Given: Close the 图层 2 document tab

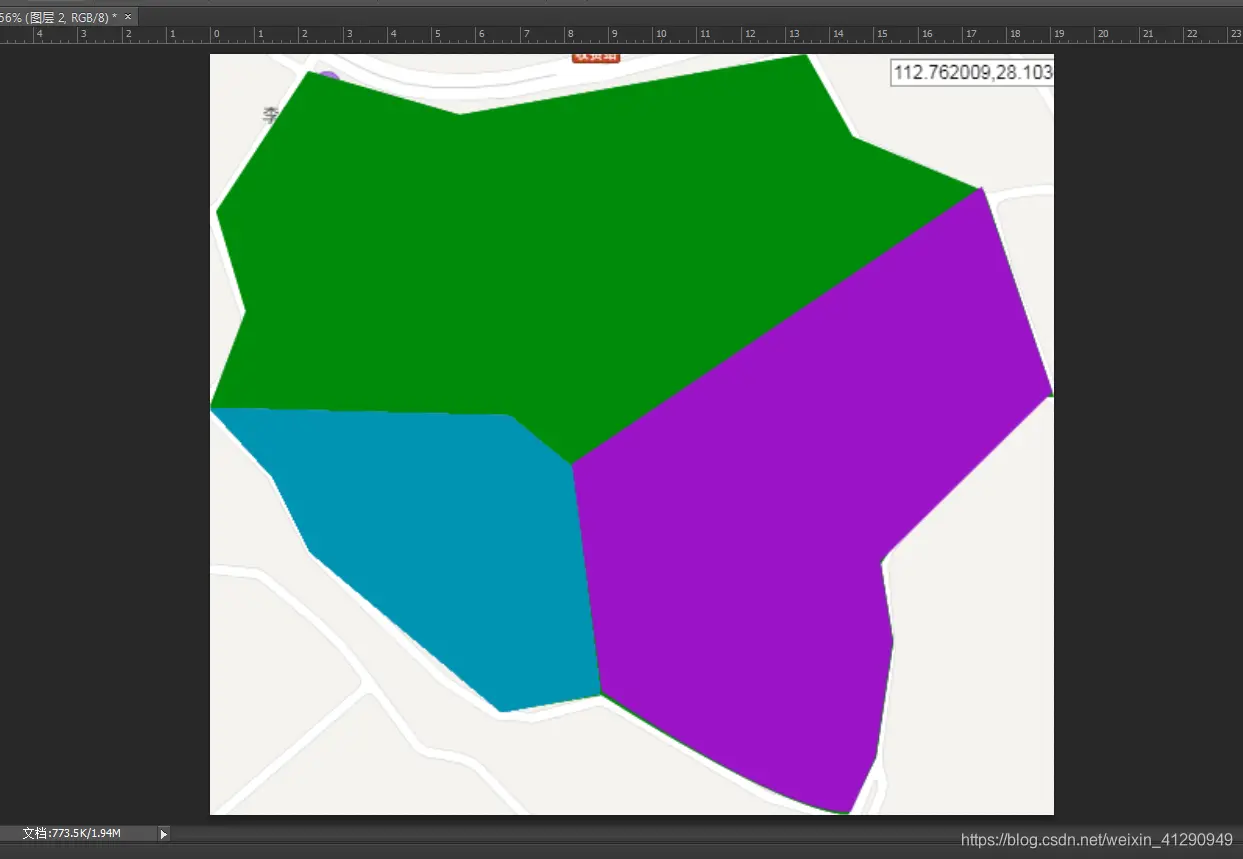Looking at the screenshot, I should pyautogui.click(x=128, y=17).
